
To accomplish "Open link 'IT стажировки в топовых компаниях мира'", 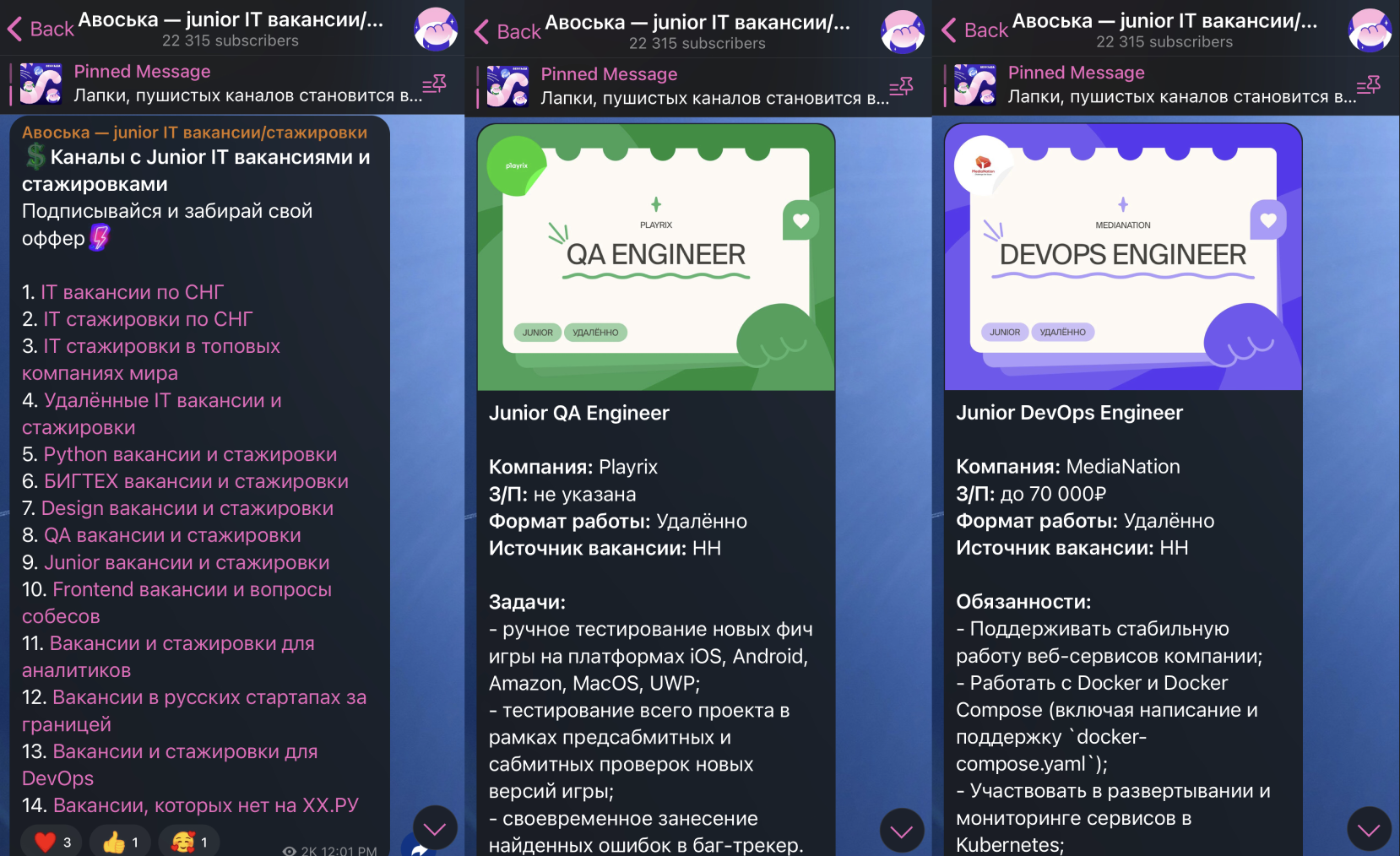I will (x=151, y=360).
